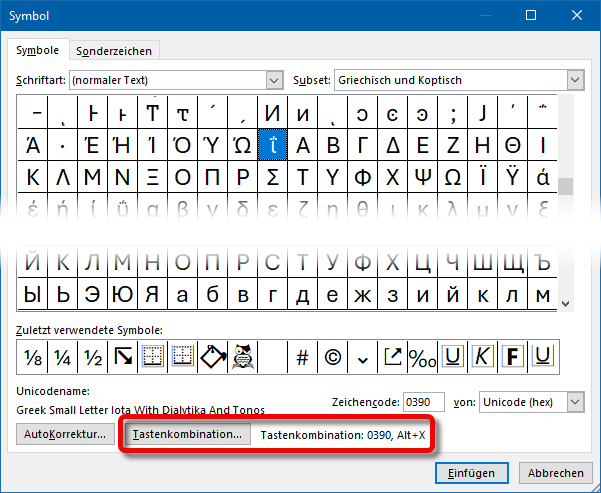Screen dimensions: 601x493
Task: Open the von Unicode (hex) dropdown
Action: point(575,402)
